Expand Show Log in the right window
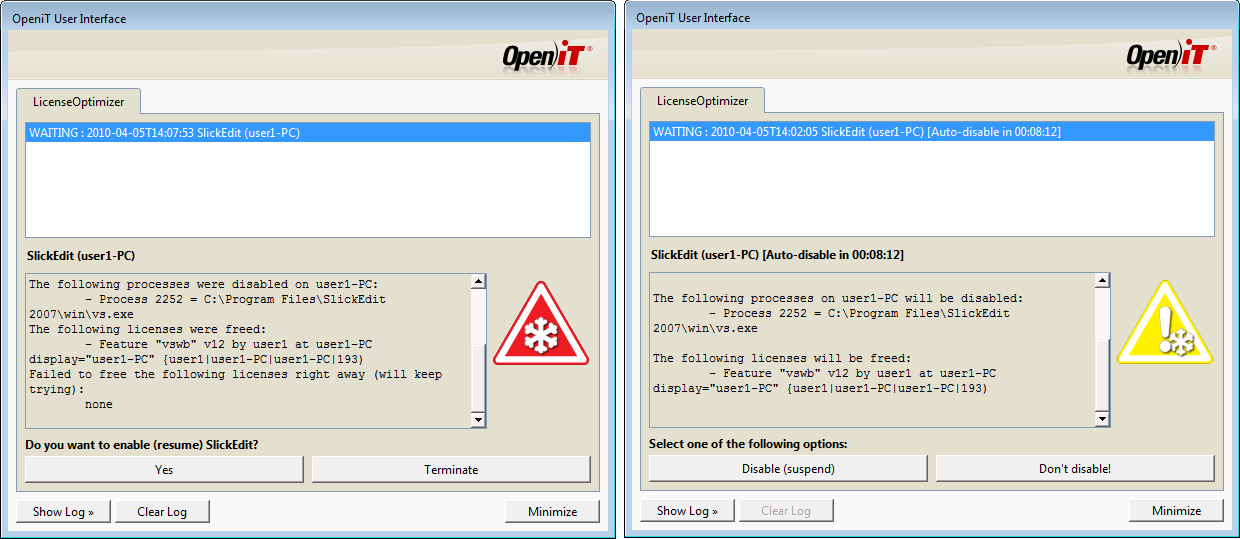 (x=687, y=511)
